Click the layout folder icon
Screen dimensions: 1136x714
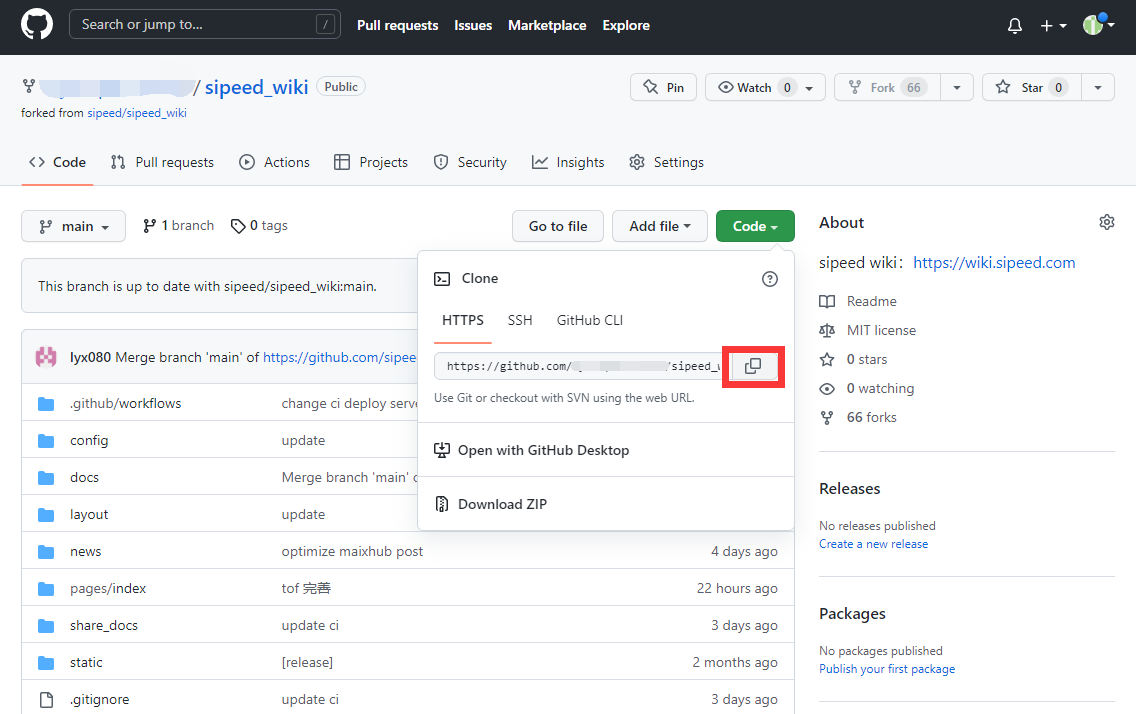tap(46, 515)
